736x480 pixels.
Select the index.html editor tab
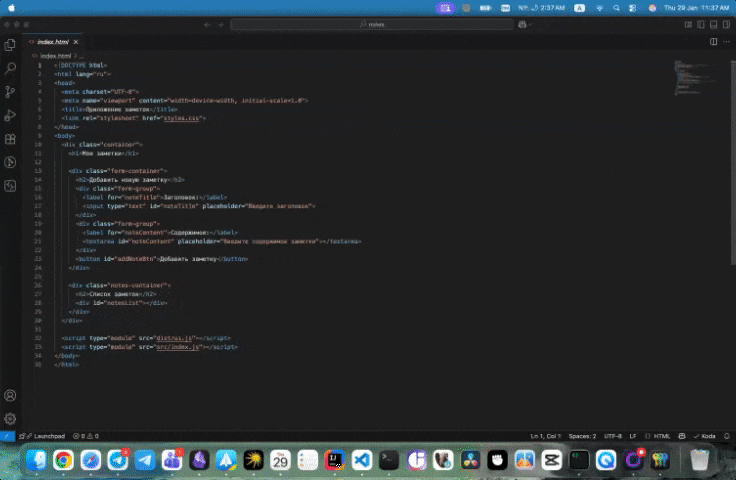pyautogui.click(x=52, y=42)
